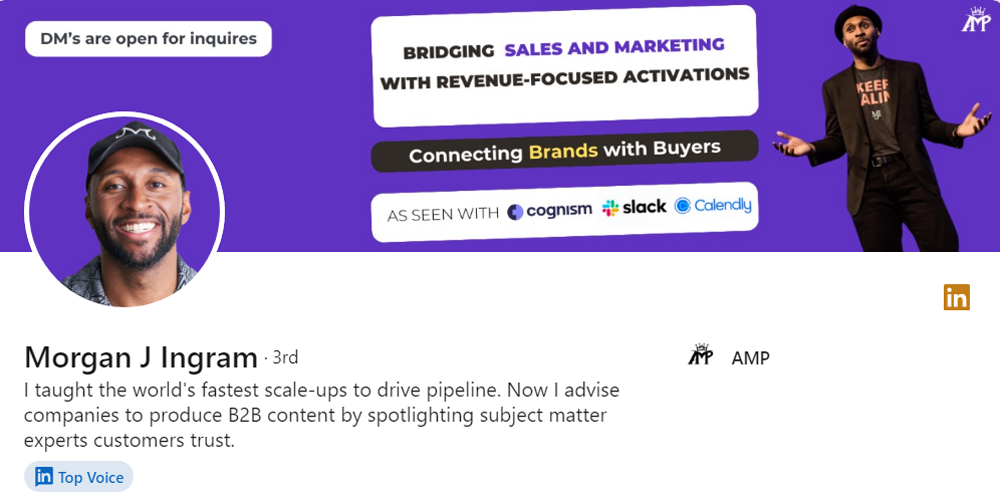Click the 'AS SEEN WITH' logo strip label
The height and width of the screenshot is (500, 1000).
coord(443,215)
